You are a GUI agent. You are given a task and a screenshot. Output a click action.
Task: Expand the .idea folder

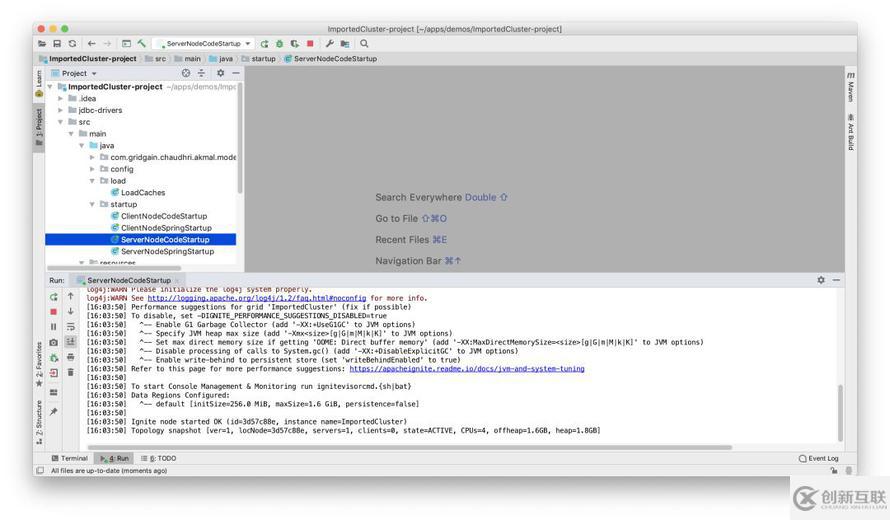coord(60,99)
